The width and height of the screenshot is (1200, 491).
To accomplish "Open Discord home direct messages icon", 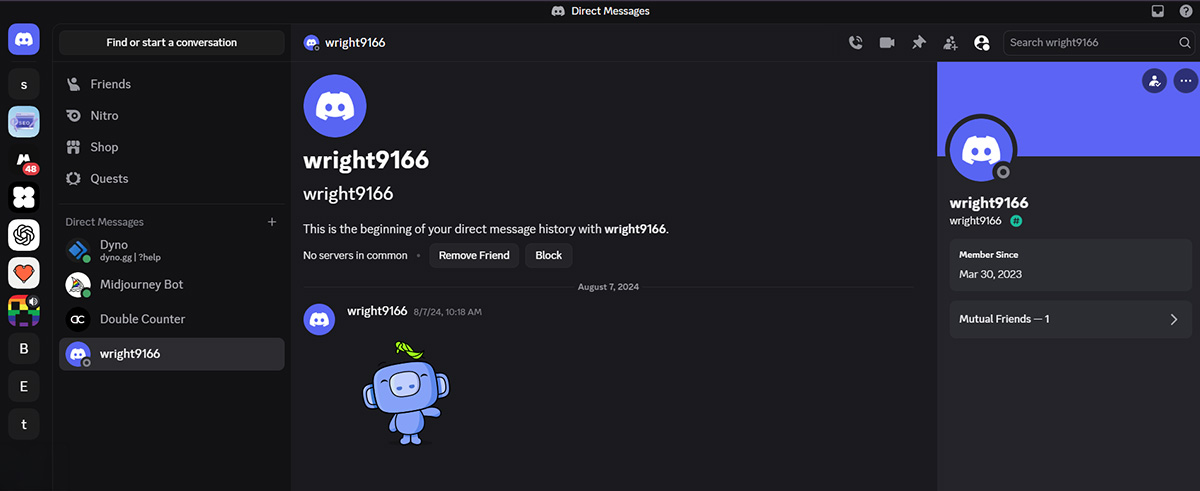I will coord(24,39).
